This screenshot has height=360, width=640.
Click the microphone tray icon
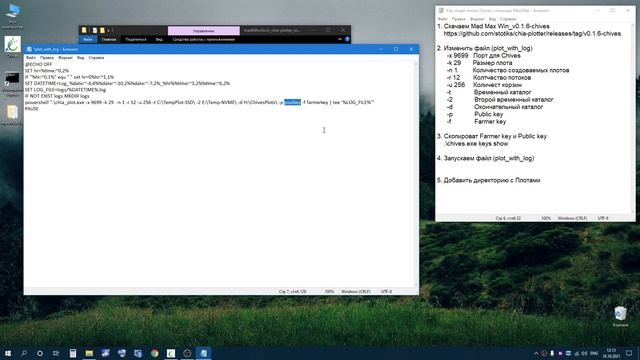click(552, 353)
